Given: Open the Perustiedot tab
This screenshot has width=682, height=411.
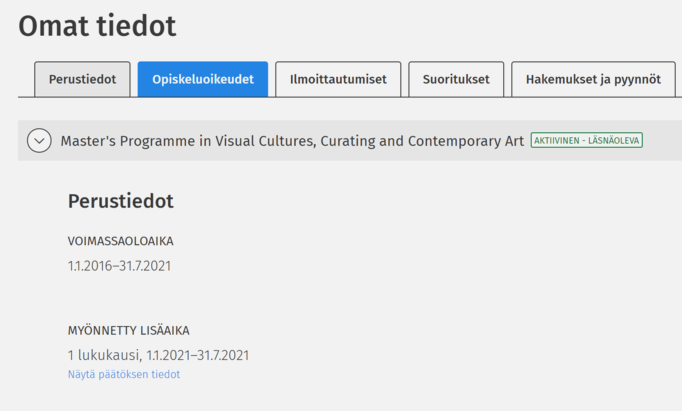Looking at the screenshot, I should click(82, 80).
